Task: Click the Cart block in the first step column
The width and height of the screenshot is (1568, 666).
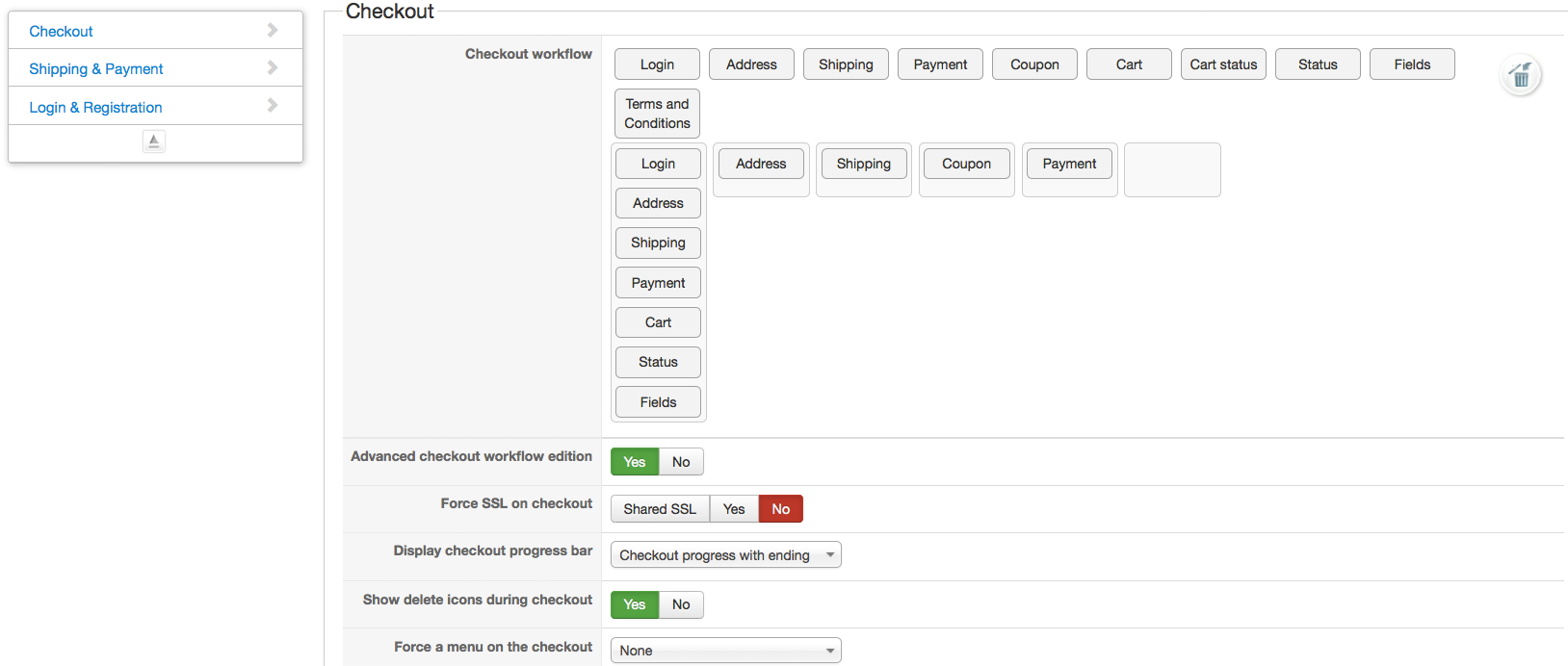Action: 658,322
